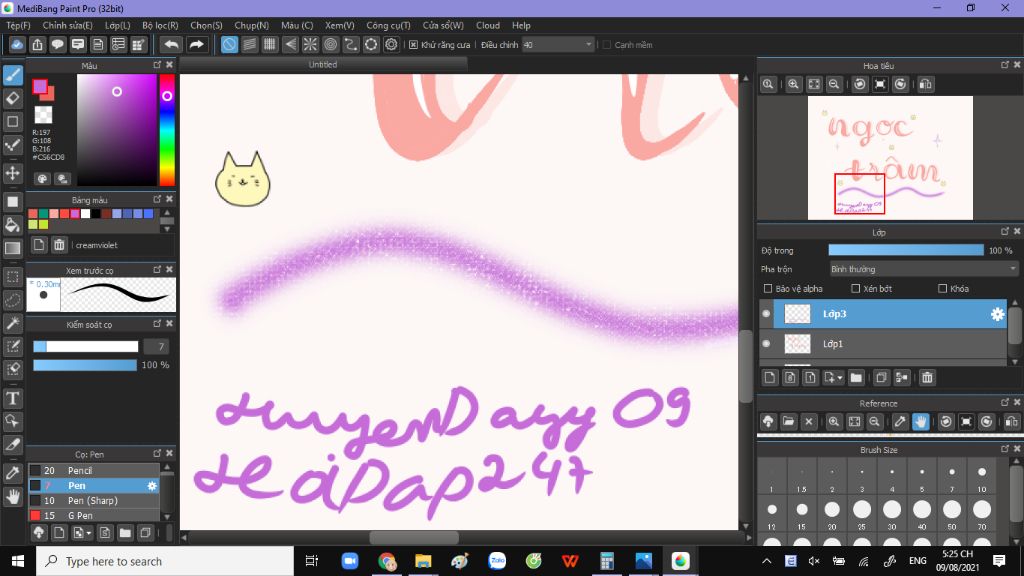Select the Move tool

(12, 173)
